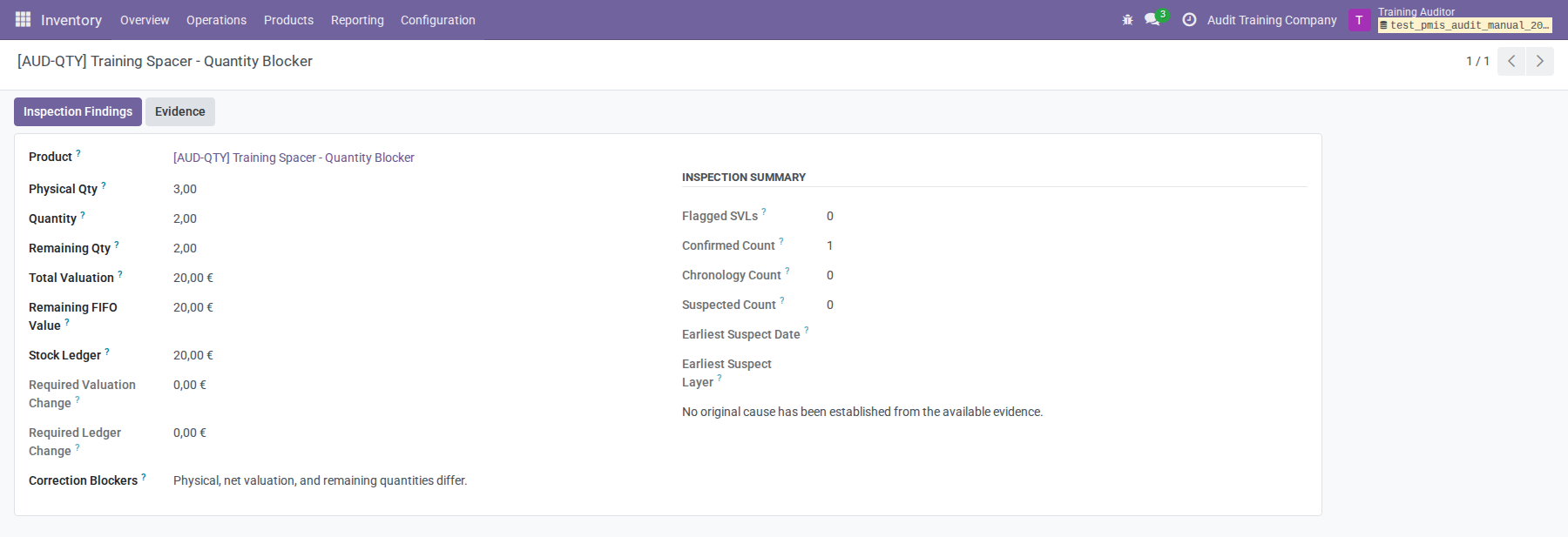Click the Physical Qty value 3,00

[185, 189]
